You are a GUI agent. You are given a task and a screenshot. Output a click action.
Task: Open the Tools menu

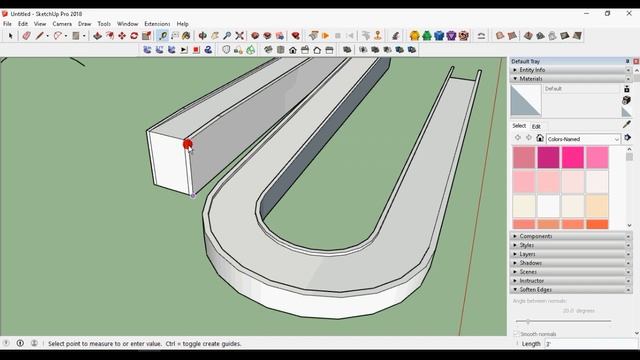104,24
